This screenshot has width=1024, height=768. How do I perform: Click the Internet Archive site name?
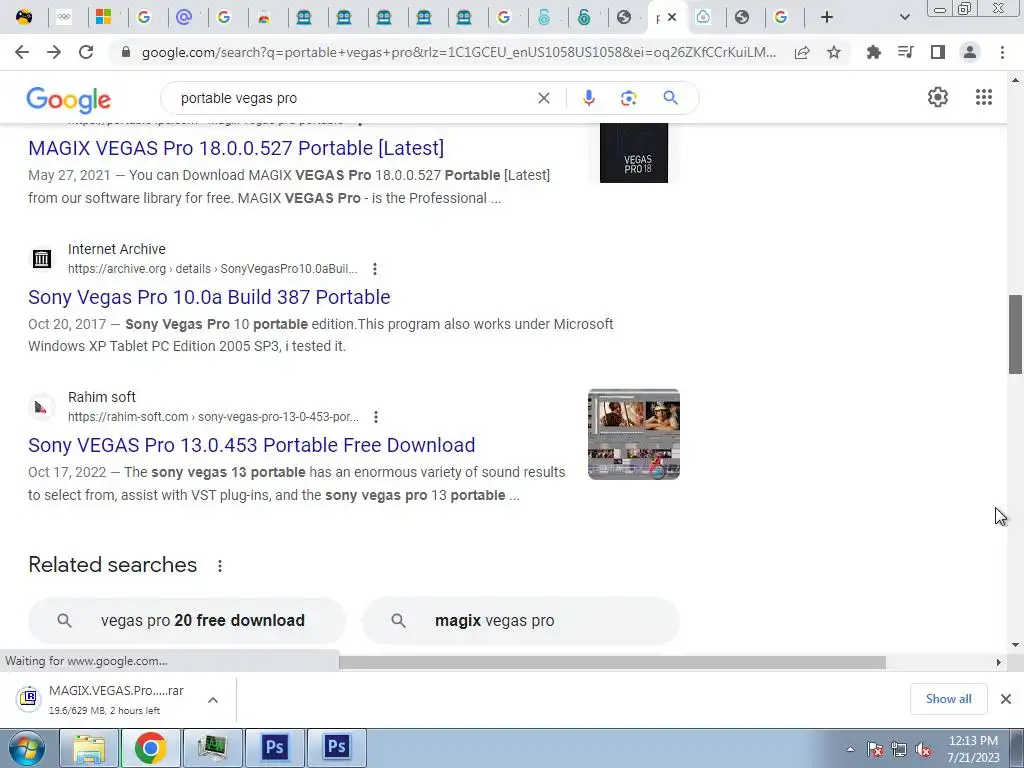(x=117, y=249)
